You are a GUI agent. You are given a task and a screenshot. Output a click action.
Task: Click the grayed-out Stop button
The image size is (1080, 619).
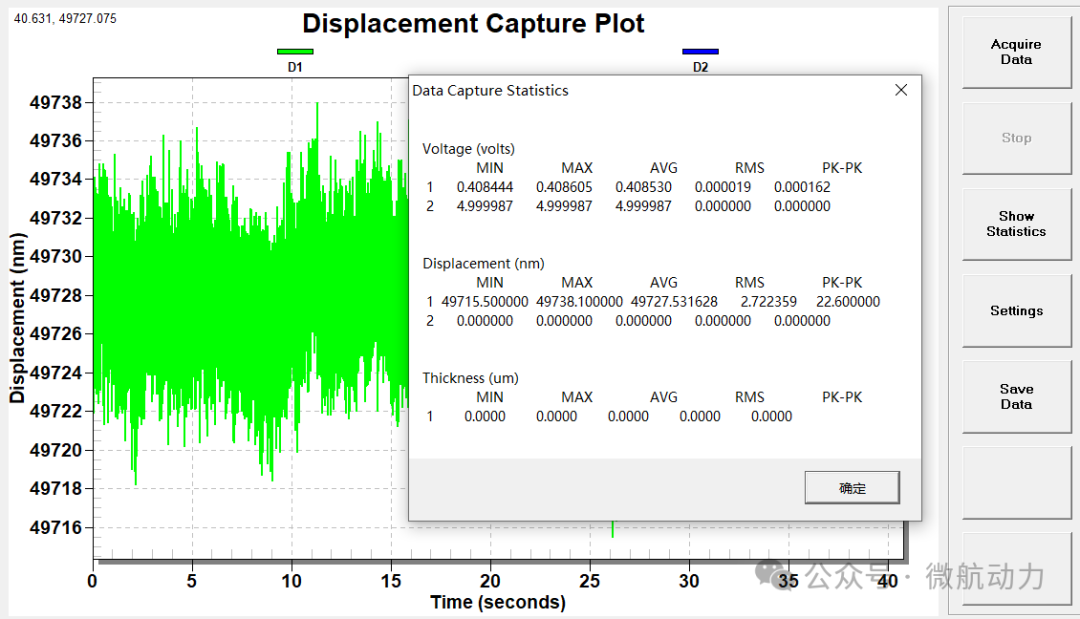[1016, 138]
